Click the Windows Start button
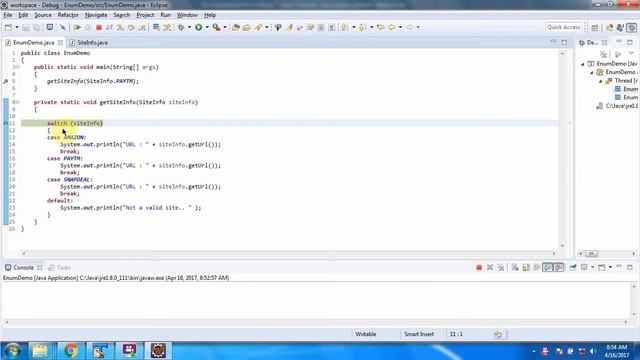 [x=13, y=351]
